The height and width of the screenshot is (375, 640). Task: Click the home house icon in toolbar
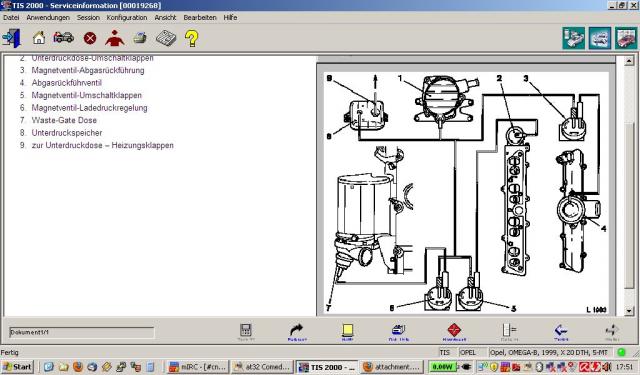coord(39,38)
